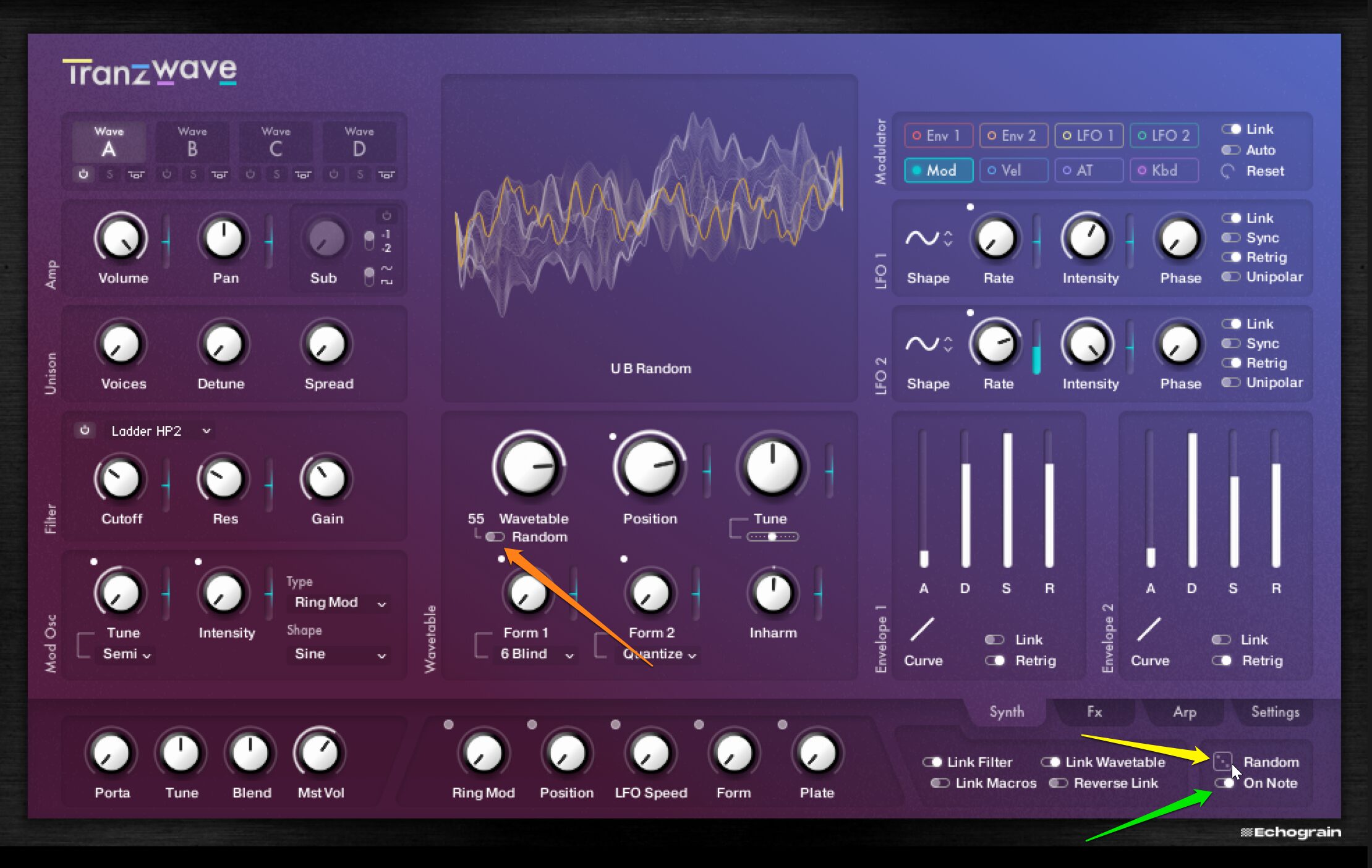The image size is (1372, 868).
Task: Toggle the Envelope 2 Link switch
Action: click(x=1221, y=639)
